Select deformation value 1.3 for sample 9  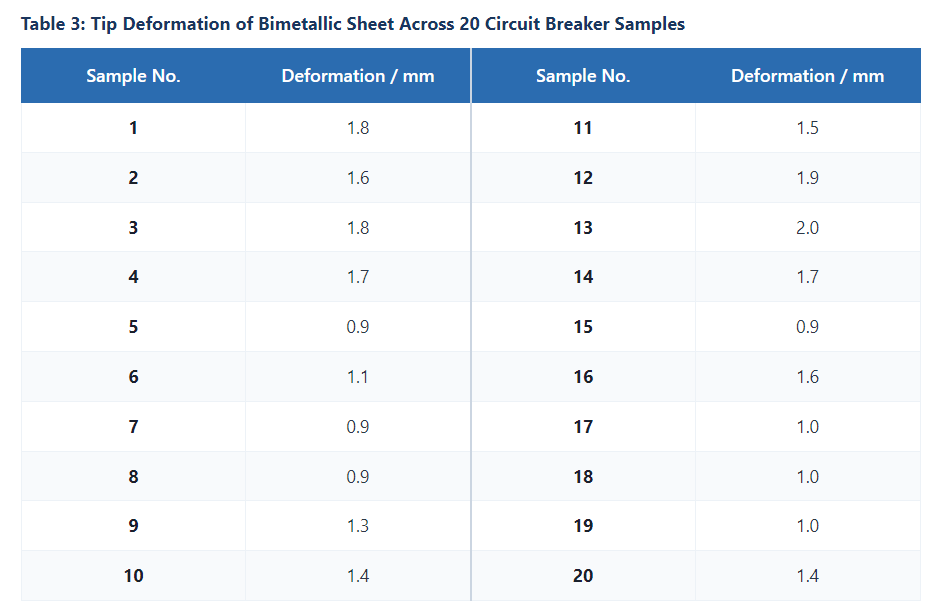tap(358, 525)
